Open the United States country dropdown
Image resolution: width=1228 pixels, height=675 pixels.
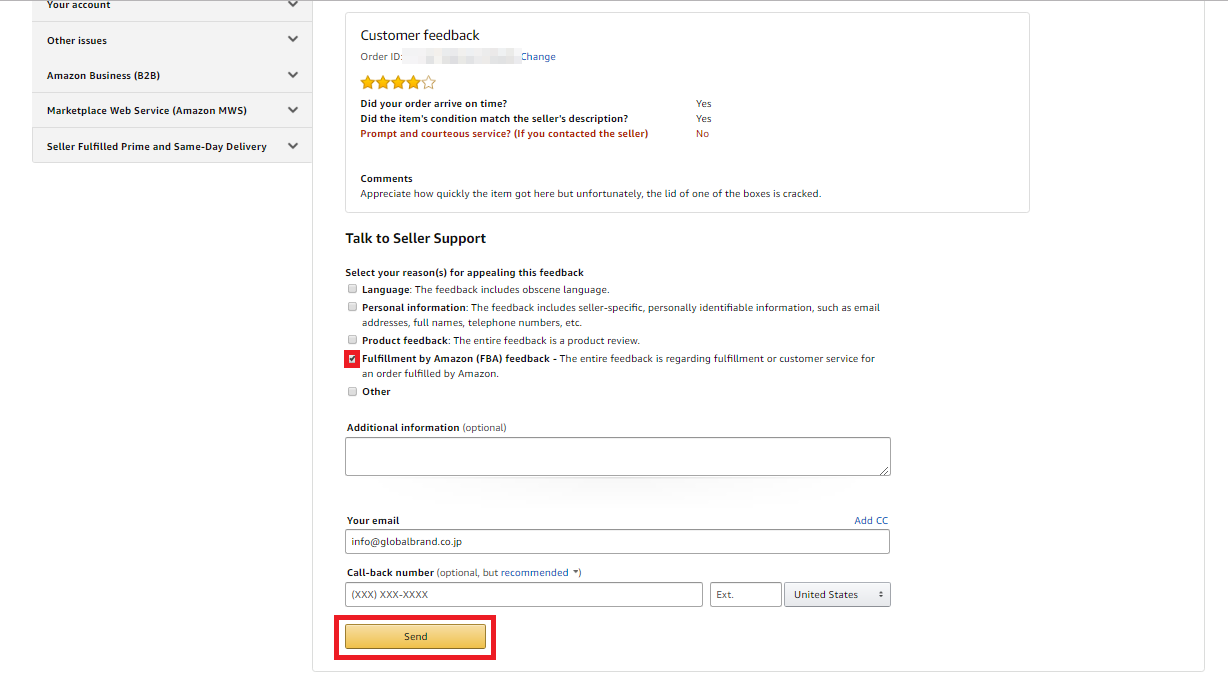click(837, 594)
